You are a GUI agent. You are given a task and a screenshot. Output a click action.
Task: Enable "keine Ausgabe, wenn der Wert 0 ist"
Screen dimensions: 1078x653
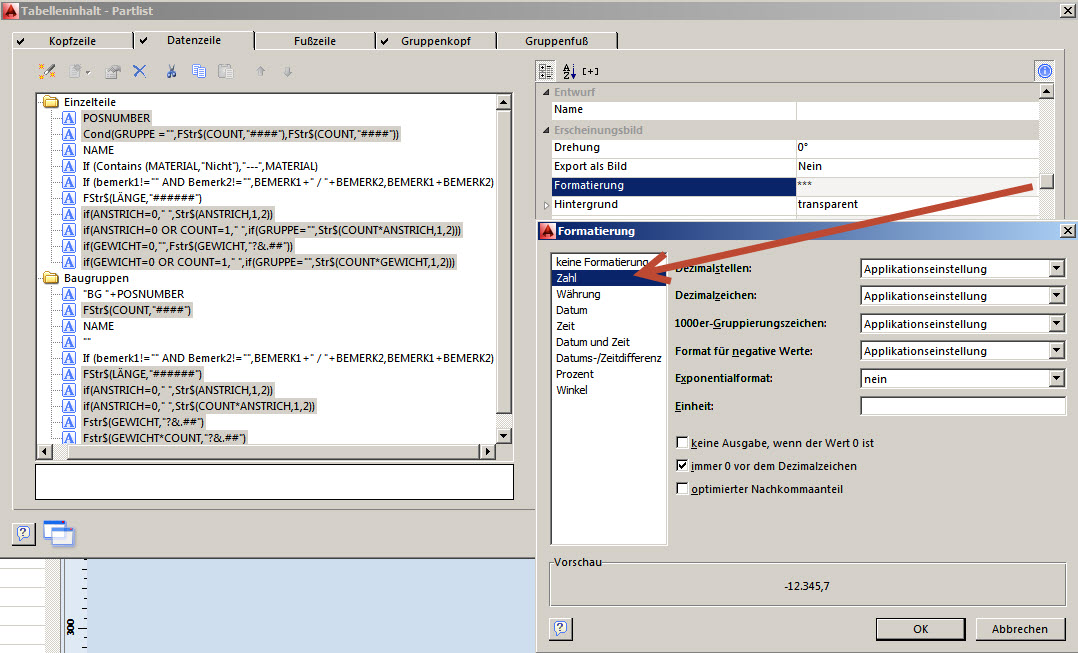[x=682, y=443]
